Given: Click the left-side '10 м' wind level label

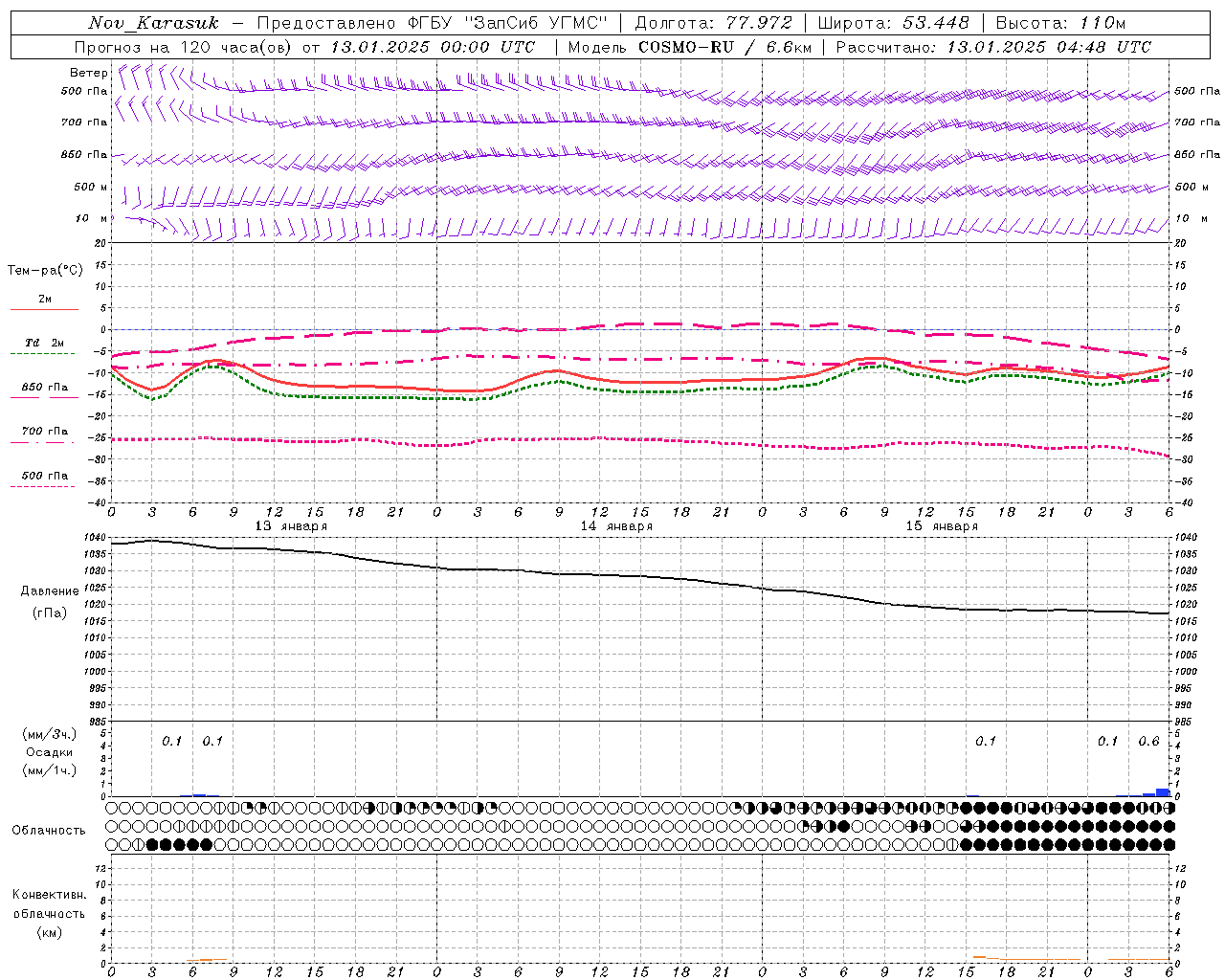Looking at the screenshot, I should coord(92,218).
